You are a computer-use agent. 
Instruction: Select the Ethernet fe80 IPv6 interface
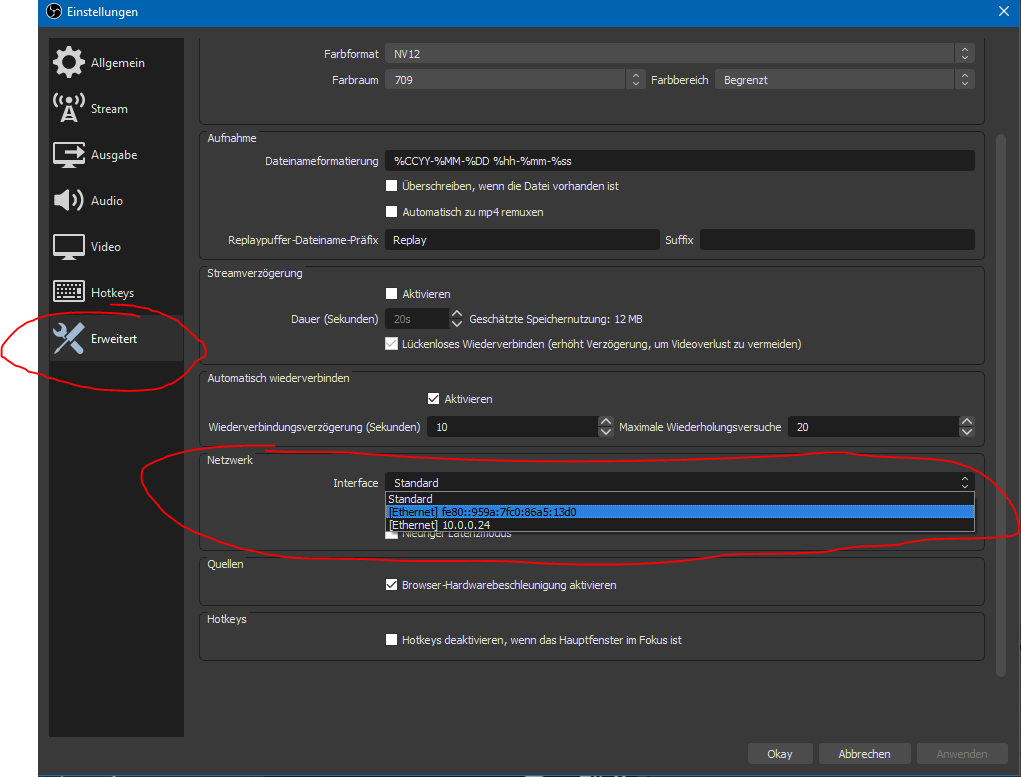pyautogui.click(x=680, y=512)
